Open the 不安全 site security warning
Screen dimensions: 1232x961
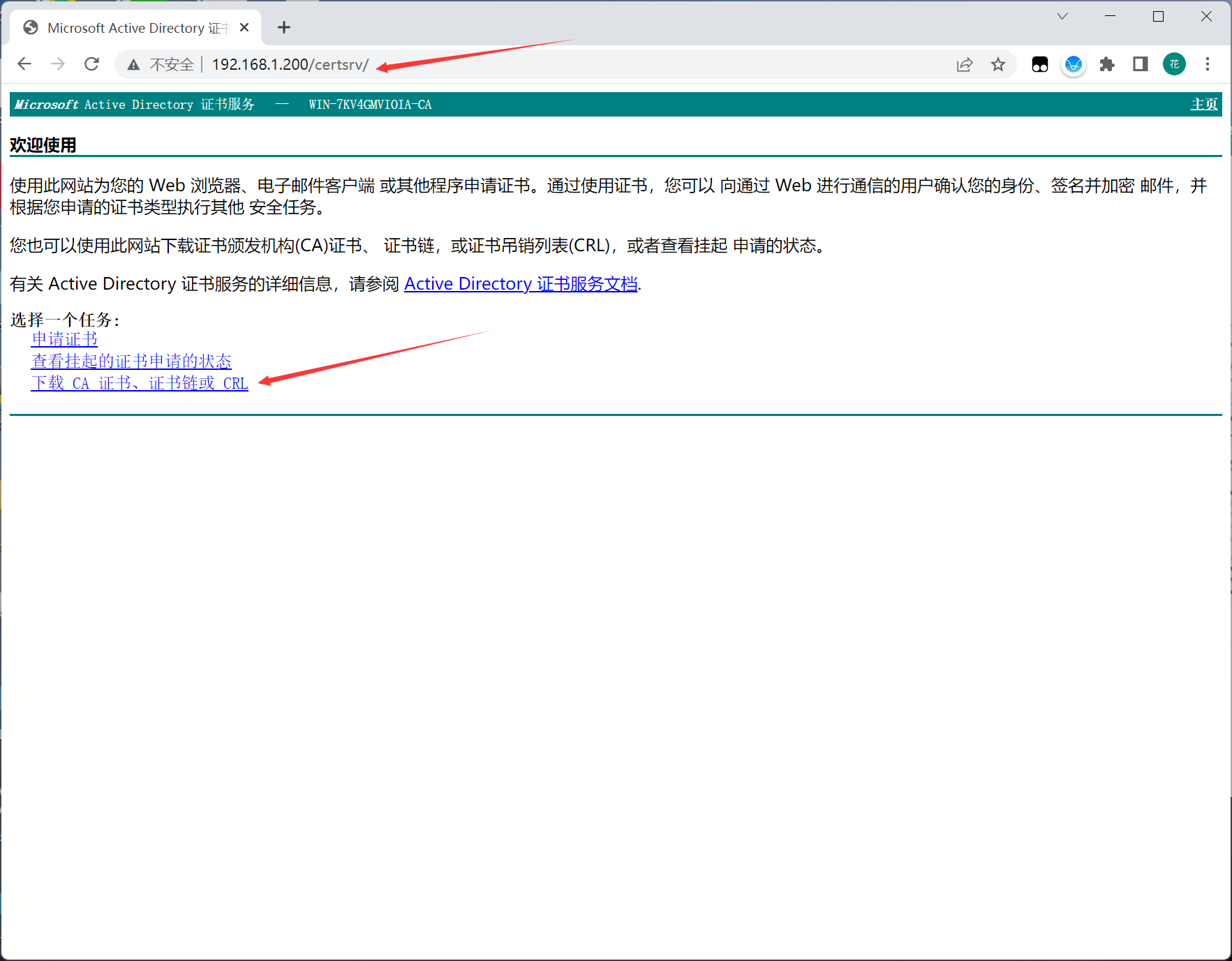pos(160,64)
